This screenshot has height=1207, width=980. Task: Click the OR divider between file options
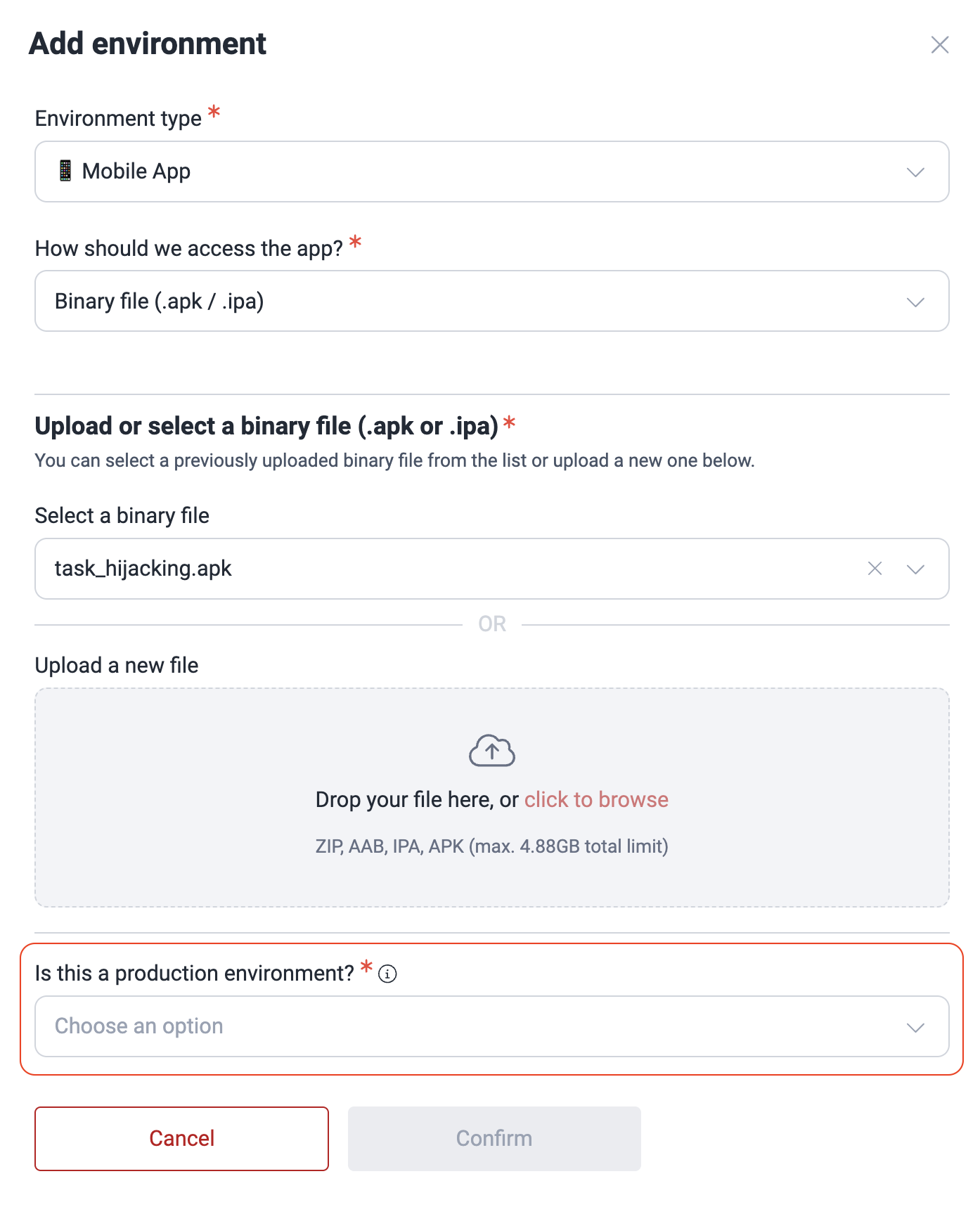(492, 623)
